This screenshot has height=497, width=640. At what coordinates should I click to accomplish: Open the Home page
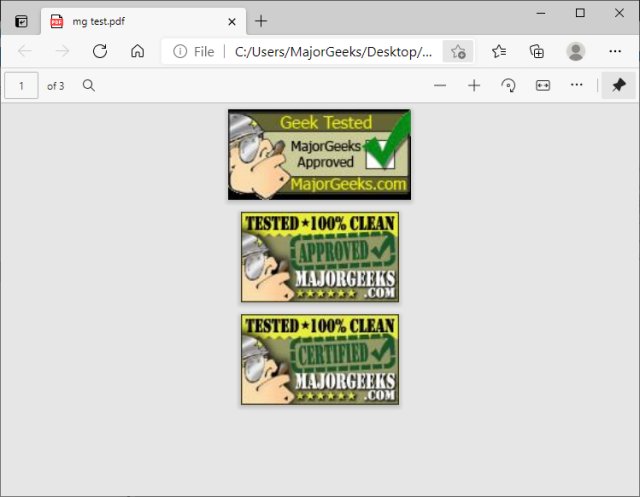[138, 51]
